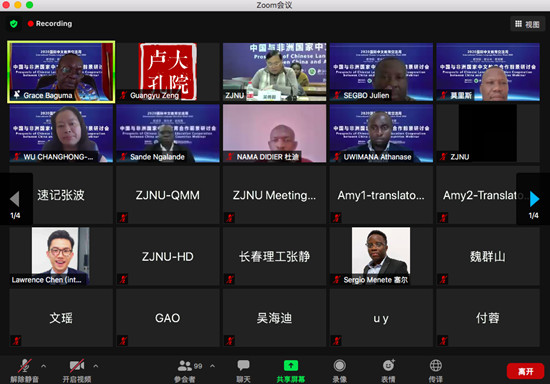Open the View layout menu
The height and width of the screenshot is (384, 550).
coord(527,24)
